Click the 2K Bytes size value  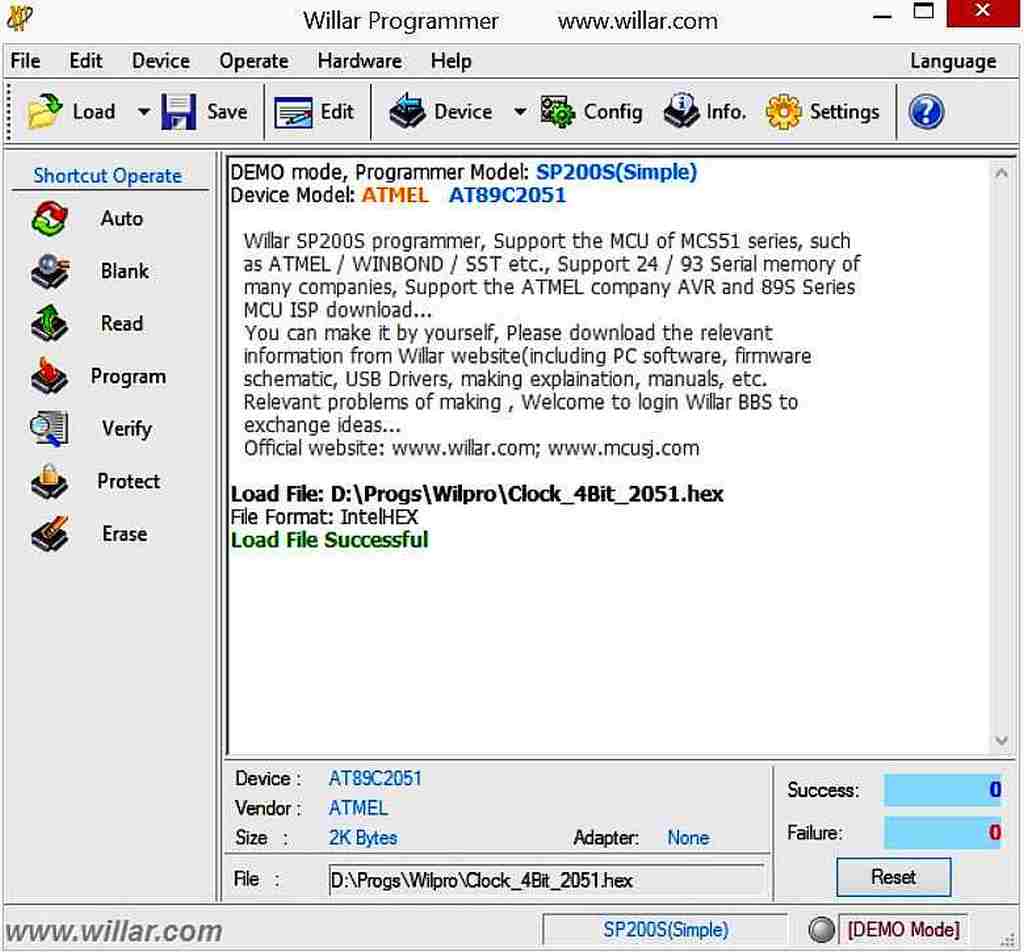click(363, 838)
